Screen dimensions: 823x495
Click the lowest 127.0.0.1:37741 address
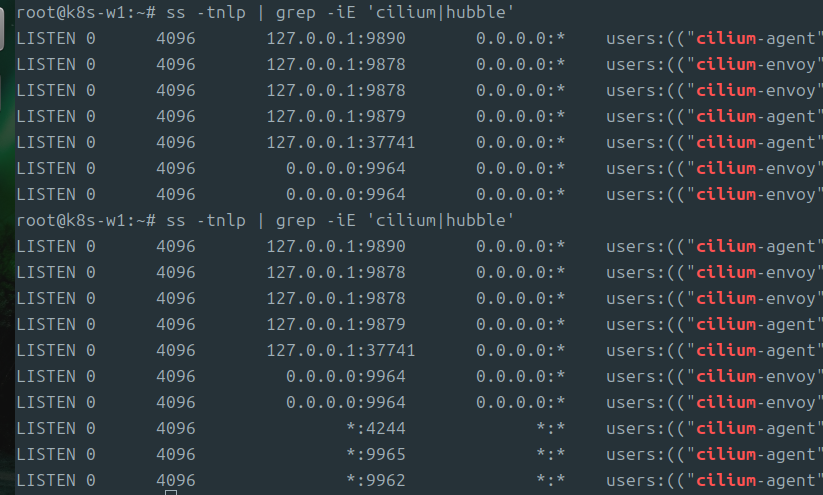pyautogui.click(x=341, y=351)
